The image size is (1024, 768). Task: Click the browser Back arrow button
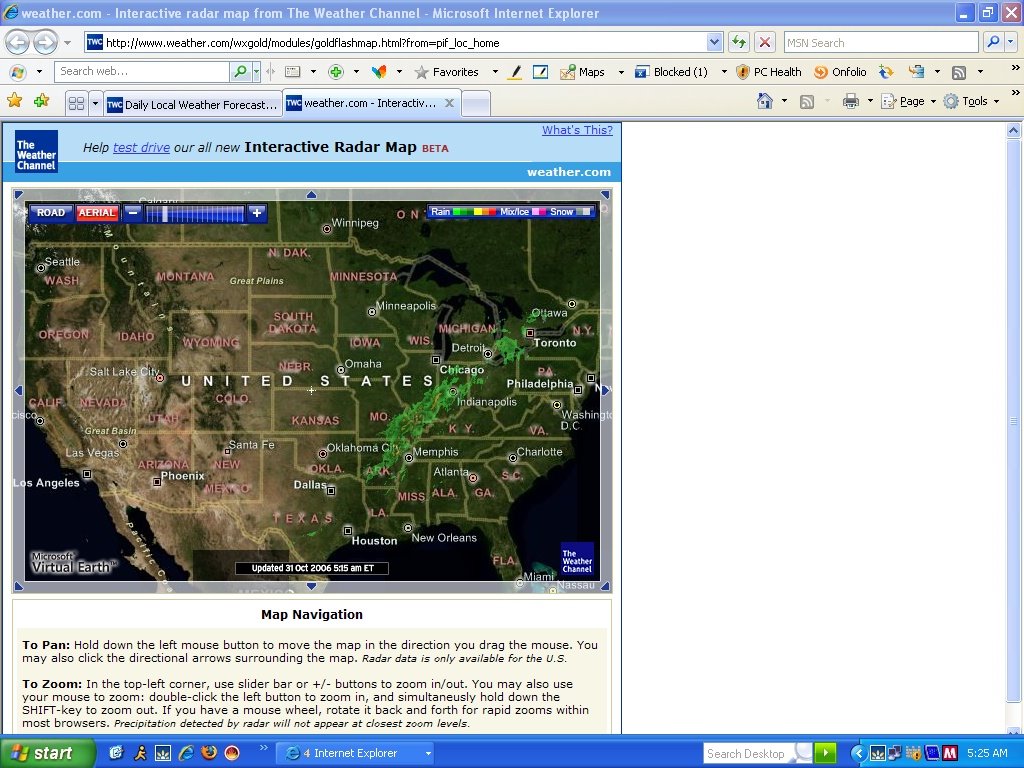point(18,43)
